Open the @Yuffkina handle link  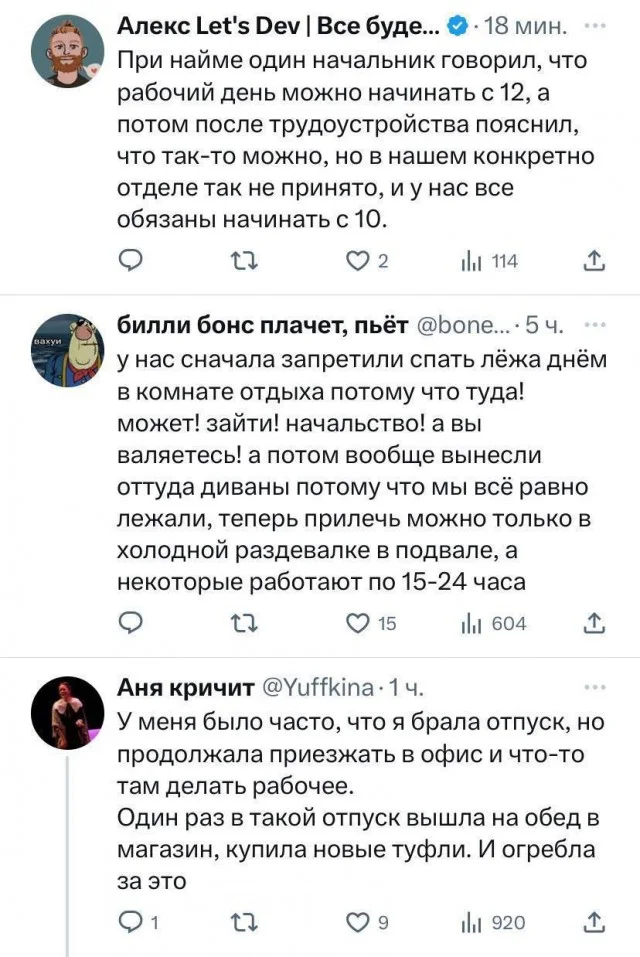pyautogui.click(x=318, y=688)
